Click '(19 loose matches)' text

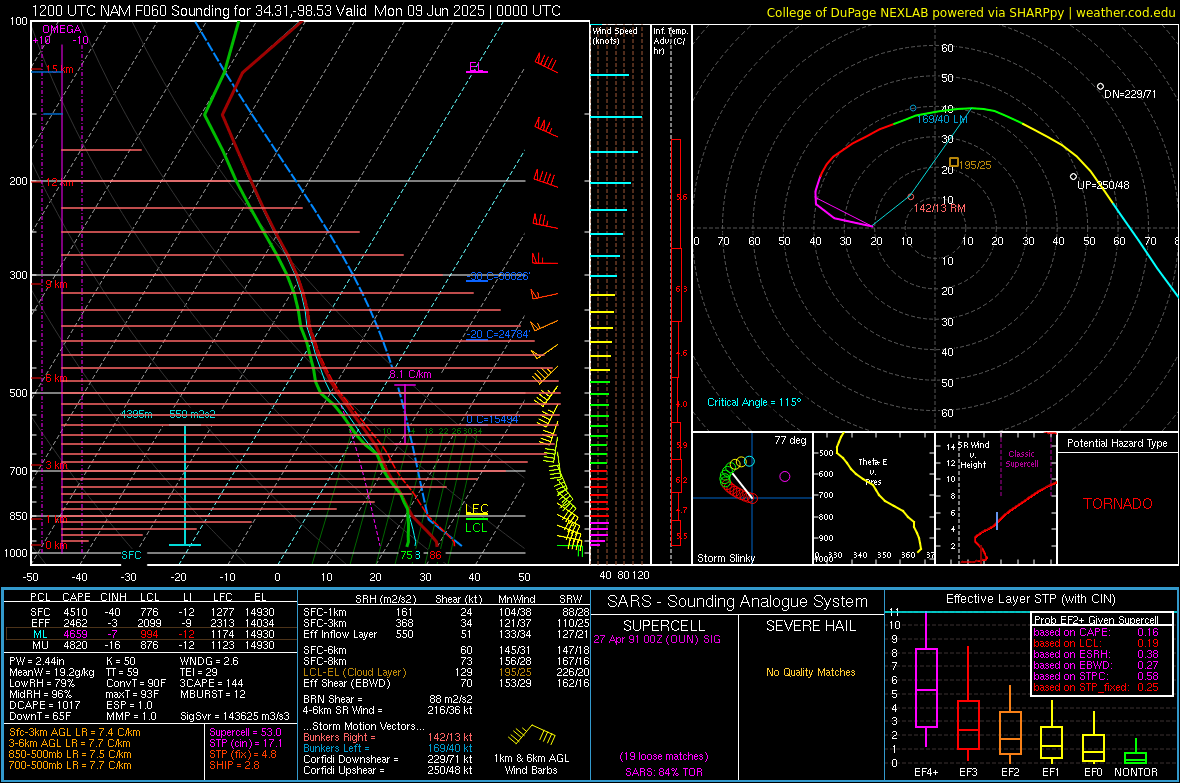(x=664, y=756)
